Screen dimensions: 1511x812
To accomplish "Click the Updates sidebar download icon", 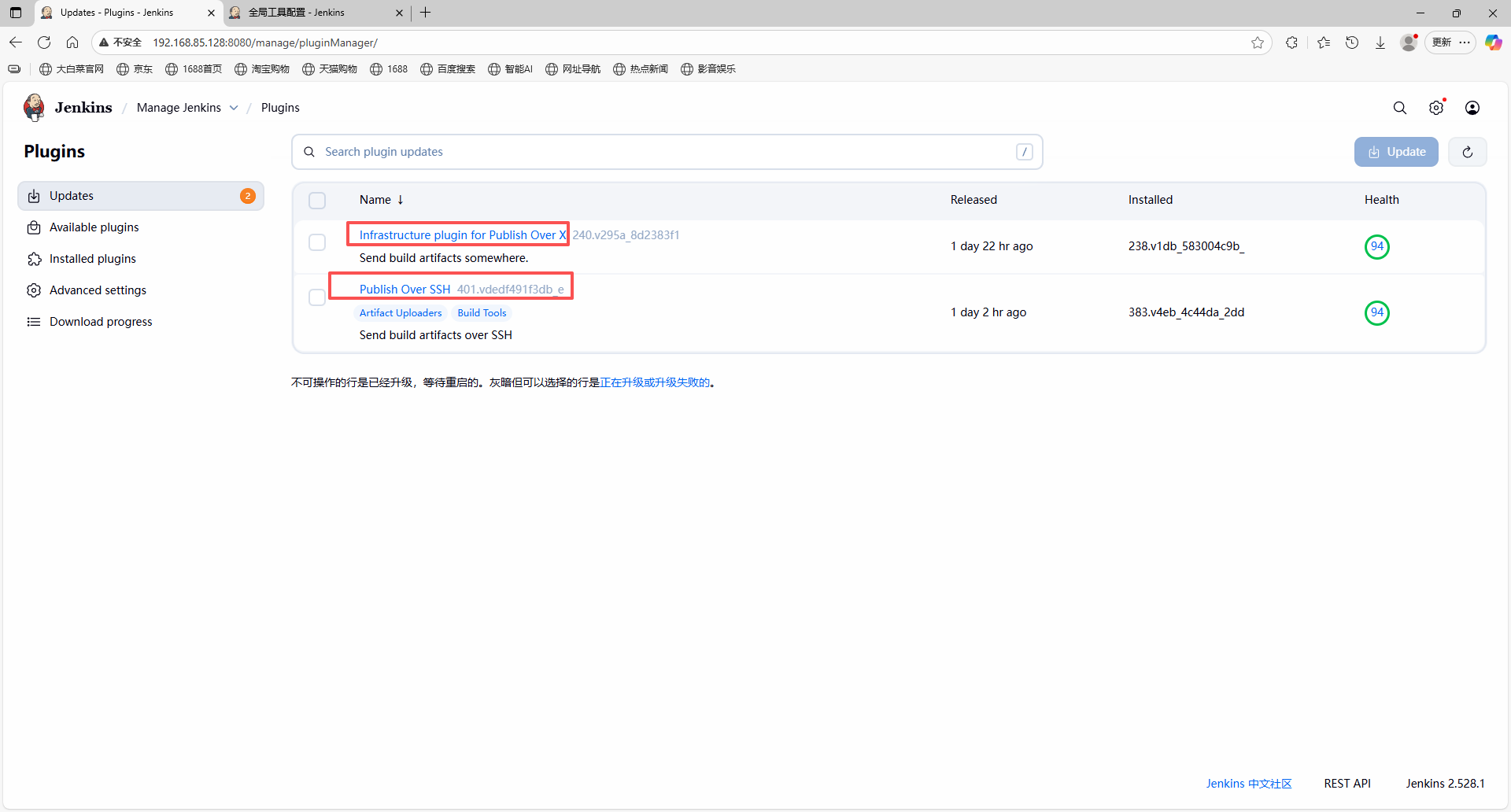I will pyautogui.click(x=34, y=196).
